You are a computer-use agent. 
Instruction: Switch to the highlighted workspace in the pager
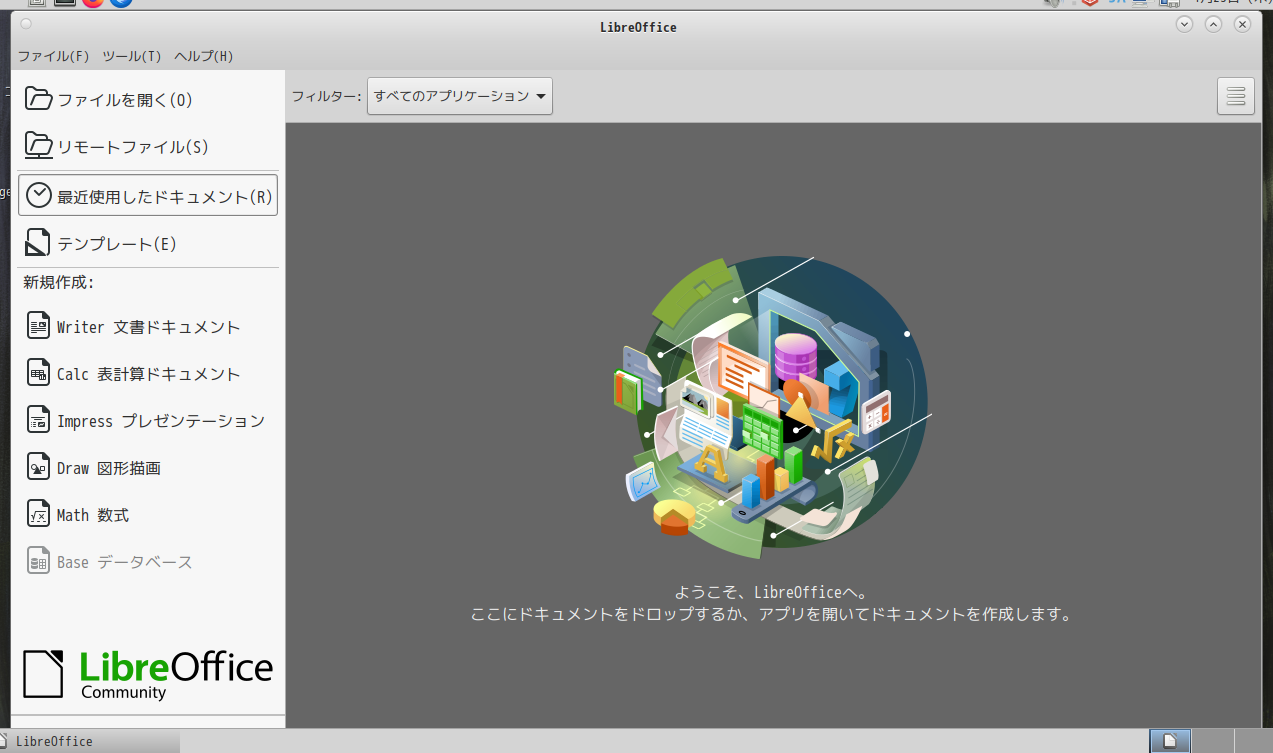pos(1169,741)
